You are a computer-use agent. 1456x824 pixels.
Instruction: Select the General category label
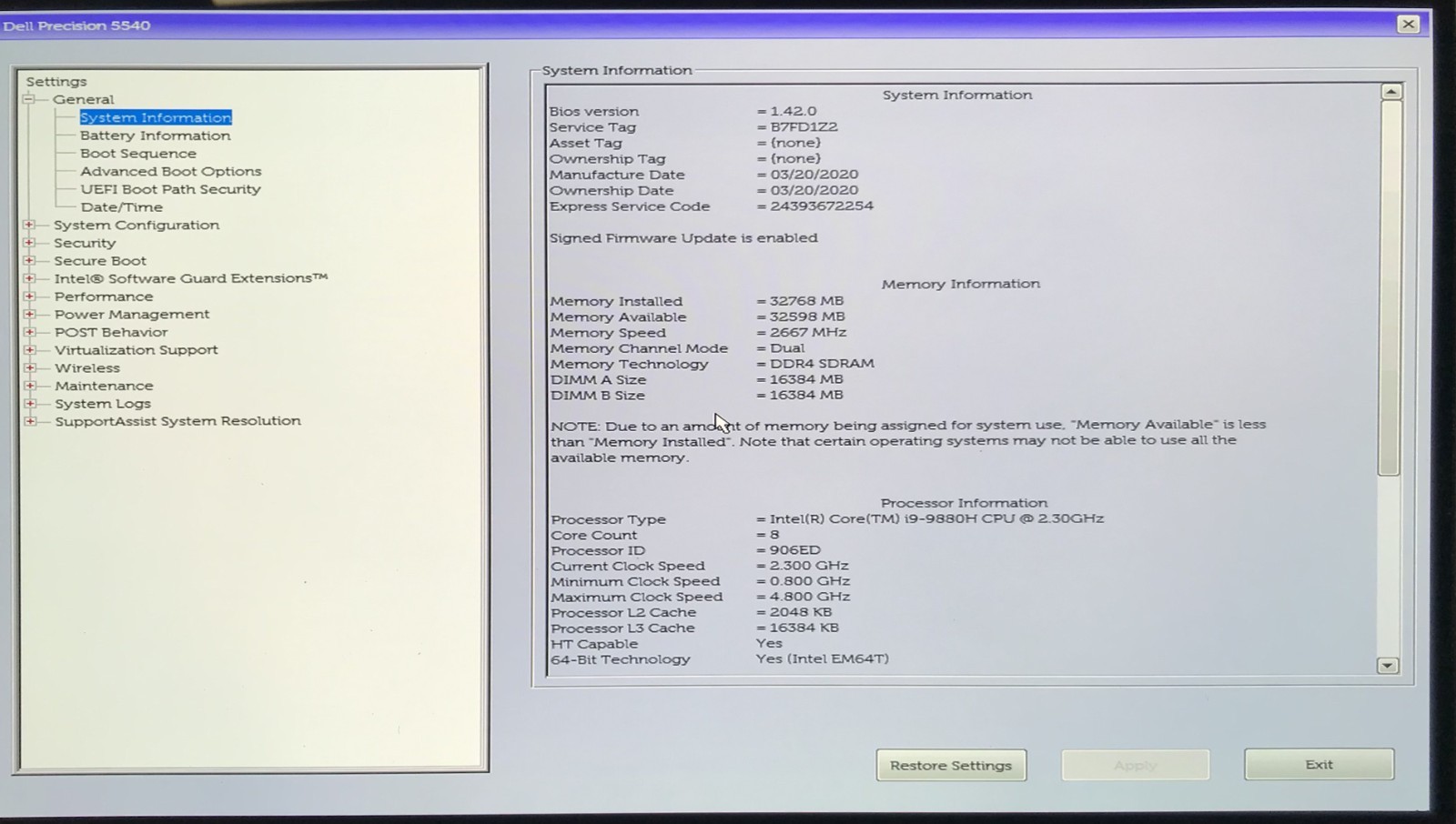tap(84, 99)
